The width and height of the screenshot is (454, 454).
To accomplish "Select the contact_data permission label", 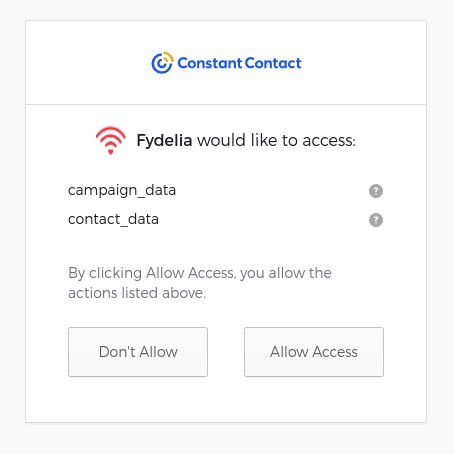I will pos(113,219).
